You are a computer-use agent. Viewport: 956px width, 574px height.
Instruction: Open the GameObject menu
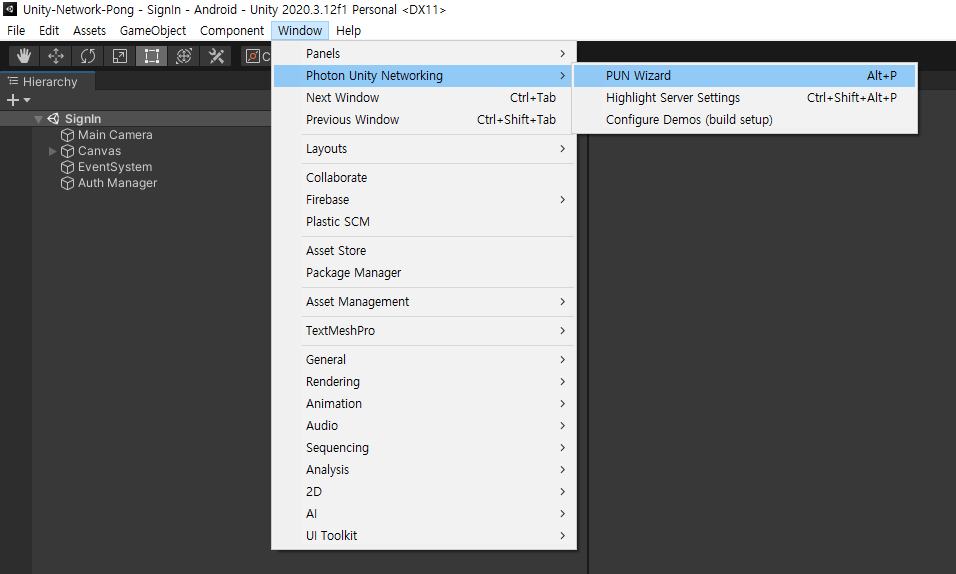point(152,30)
